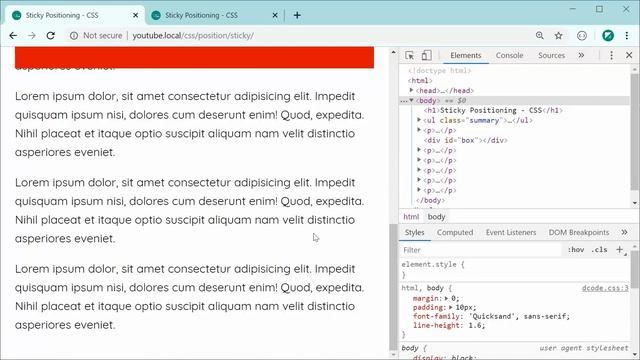Screen dimensions: 640x360
Task: Expand the padding shorthand triangle
Action: 451,307
